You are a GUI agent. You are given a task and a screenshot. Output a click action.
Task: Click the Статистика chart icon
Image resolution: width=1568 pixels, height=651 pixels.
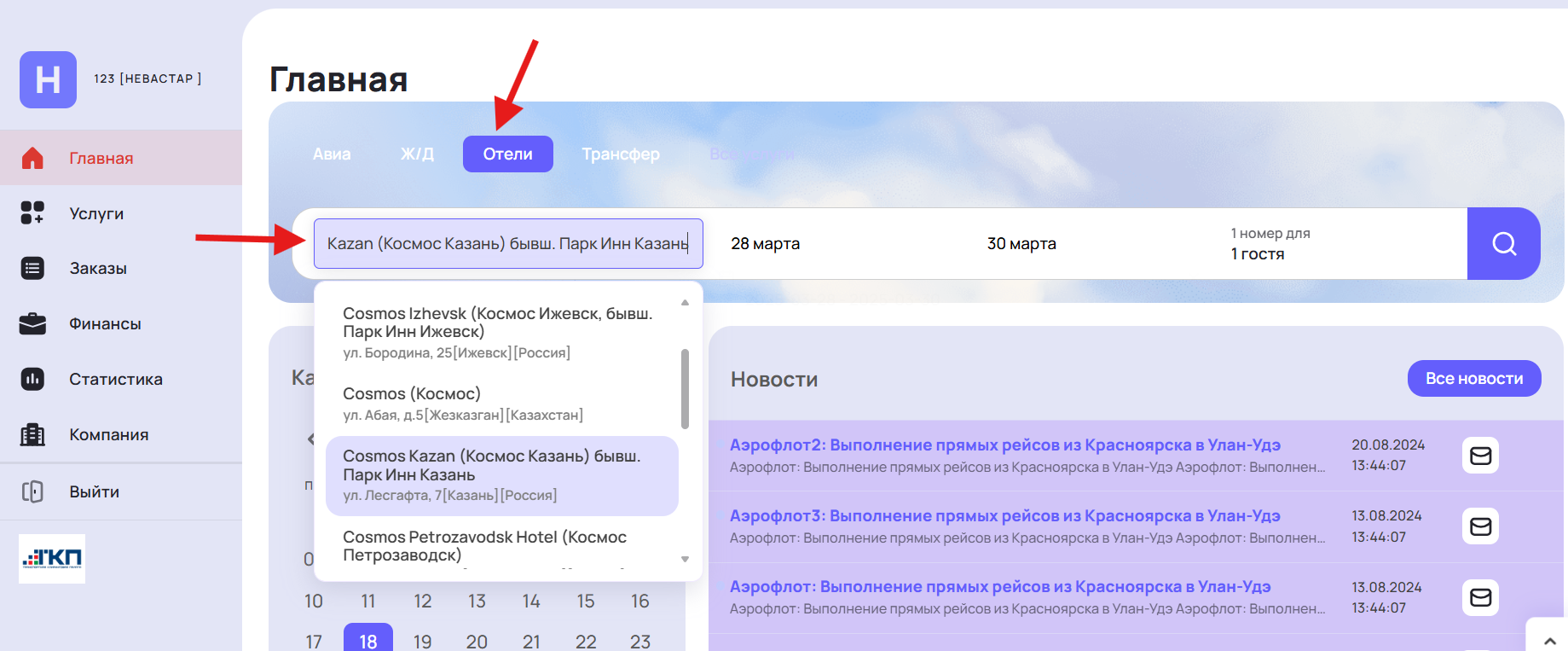(32, 379)
